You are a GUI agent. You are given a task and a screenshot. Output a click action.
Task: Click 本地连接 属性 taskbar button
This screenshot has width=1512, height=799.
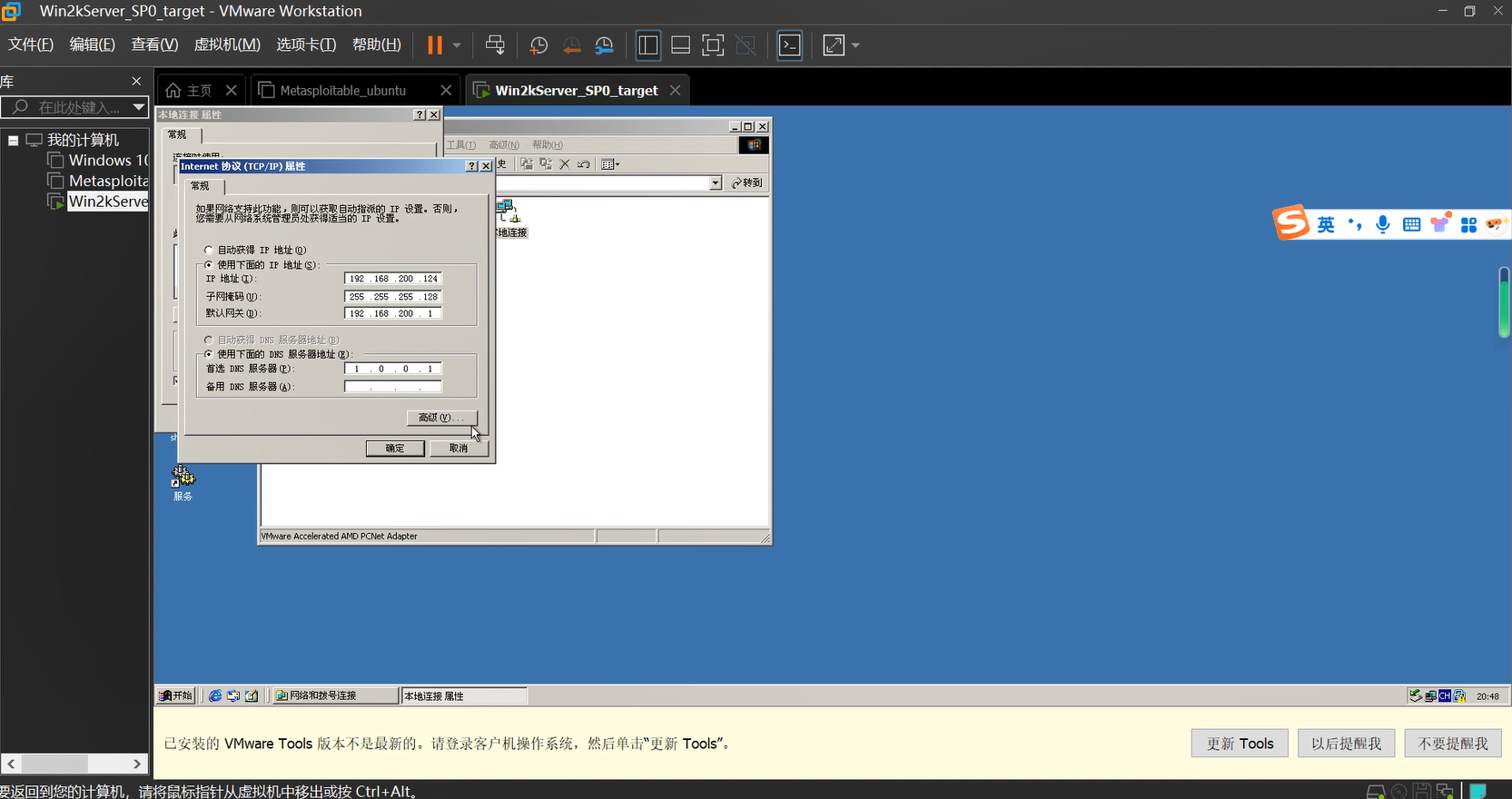[x=464, y=695]
